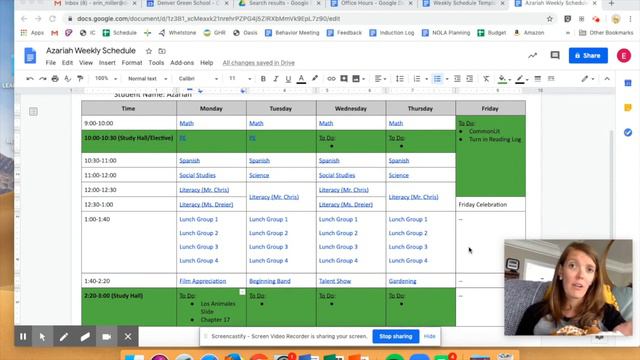Toggle the bulleted list button
The image size is (640, 360).
(x=437, y=79)
